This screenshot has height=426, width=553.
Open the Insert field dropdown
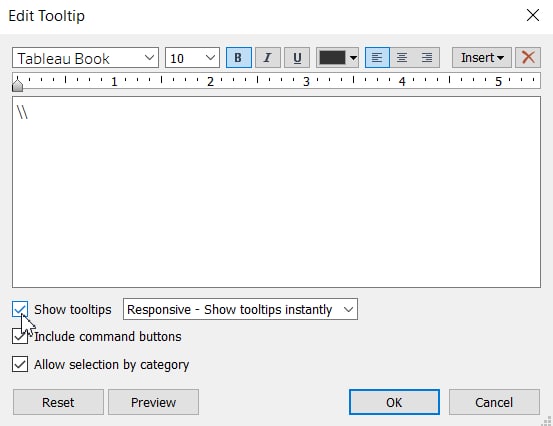482,57
